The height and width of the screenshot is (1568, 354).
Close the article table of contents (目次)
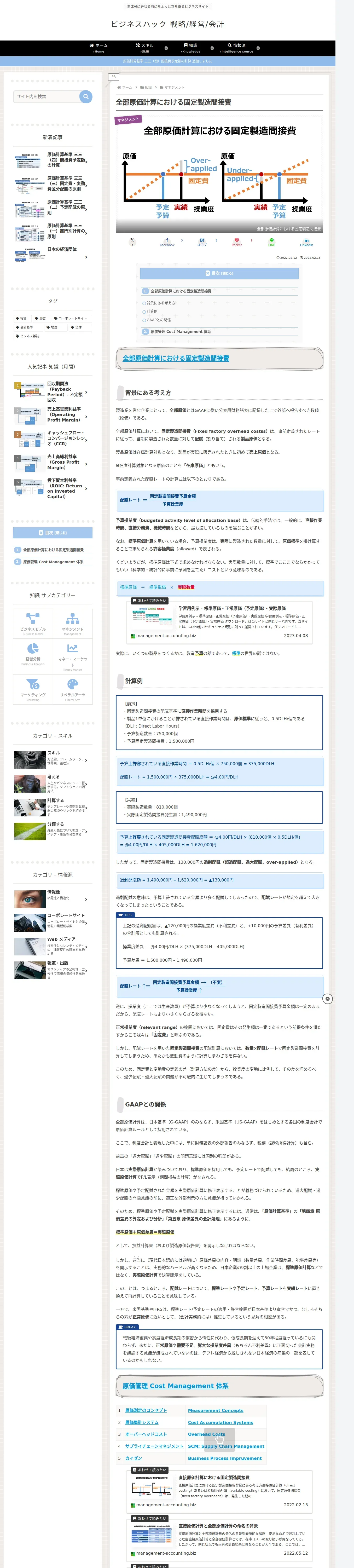point(219,273)
